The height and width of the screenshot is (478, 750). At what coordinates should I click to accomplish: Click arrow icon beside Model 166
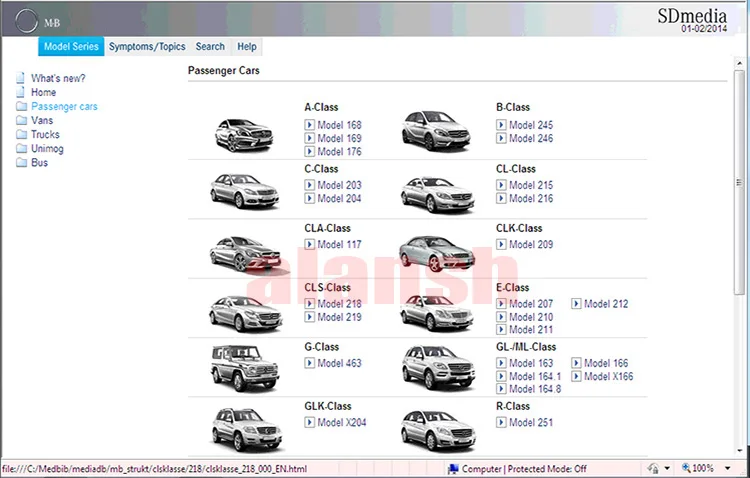pyautogui.click(x=576, y=363)
